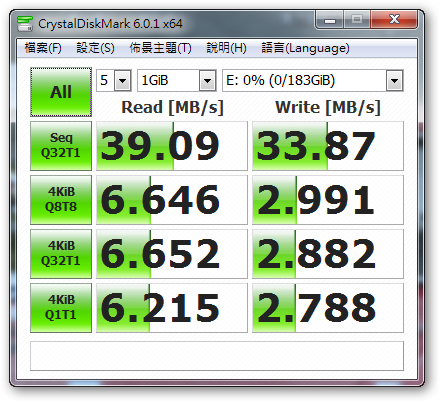Image resolution: width=439 pixels, height=401 pixels.
Task: Open the 說明(H) menu
Action: 226,48
